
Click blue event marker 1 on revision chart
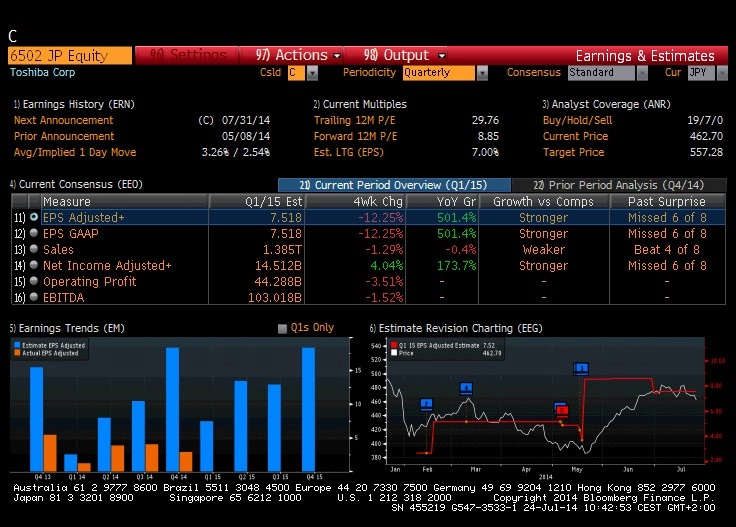point(582,368)
